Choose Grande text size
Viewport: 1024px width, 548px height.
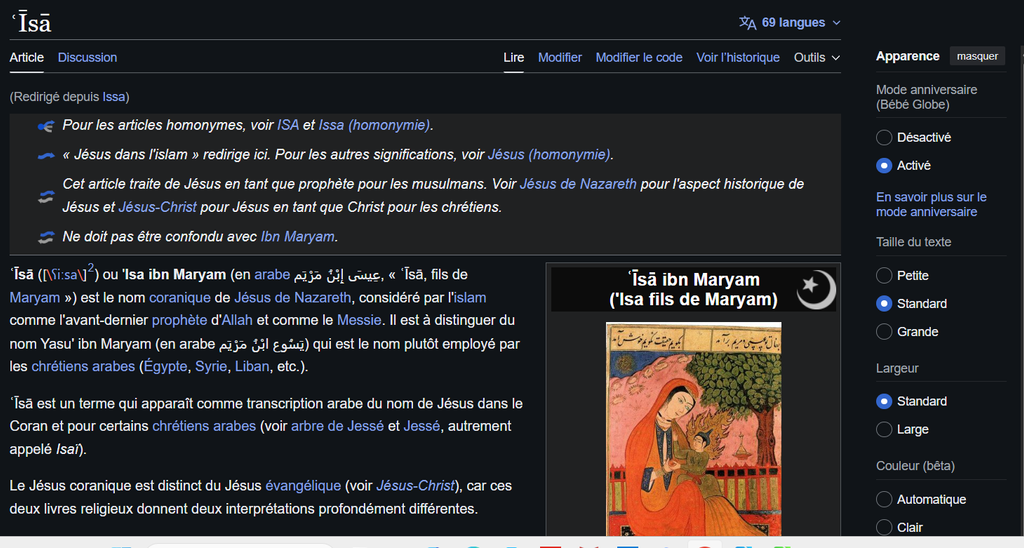click(884, 332)
